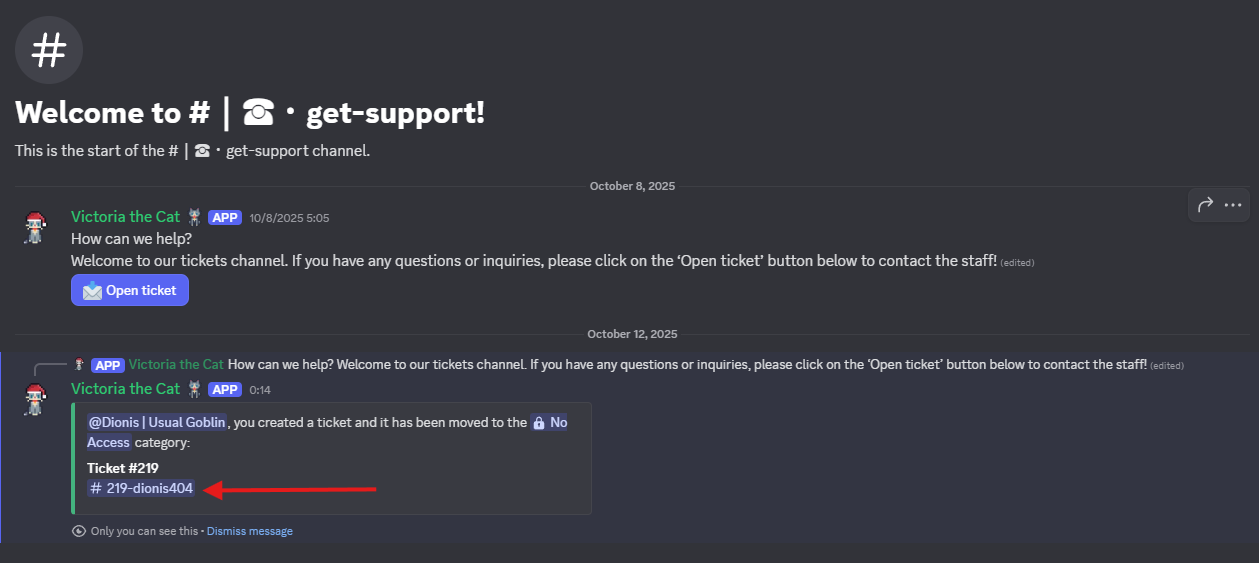
Task: Click Victoria the Cat username in first message
Action: click(125, 217)
